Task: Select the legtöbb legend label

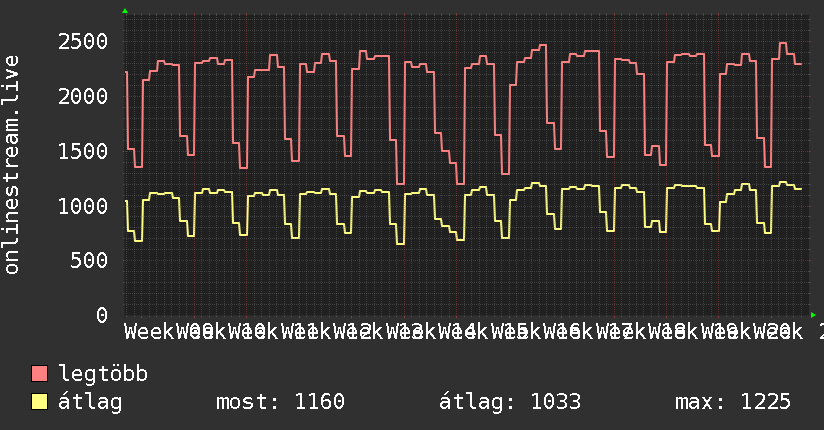Action: (x=103, y=374)
